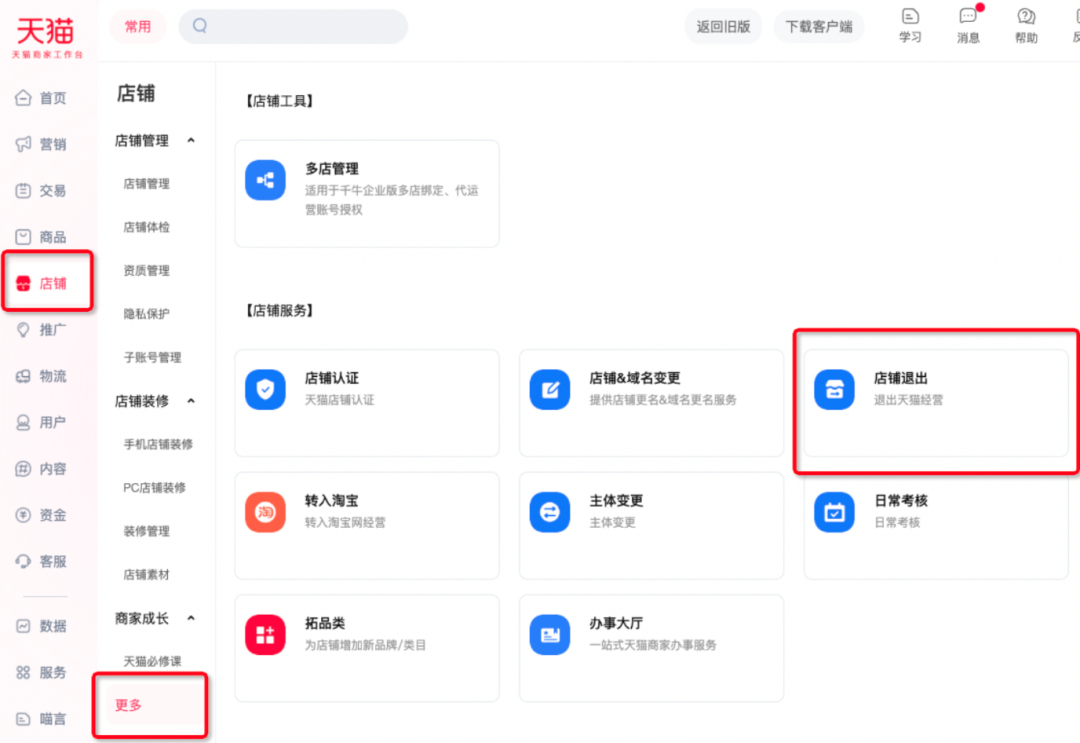Viewport: 1080px width, 743px height.
Task: Open 店铺素材 menu item
Action: (x=146, y=574)
